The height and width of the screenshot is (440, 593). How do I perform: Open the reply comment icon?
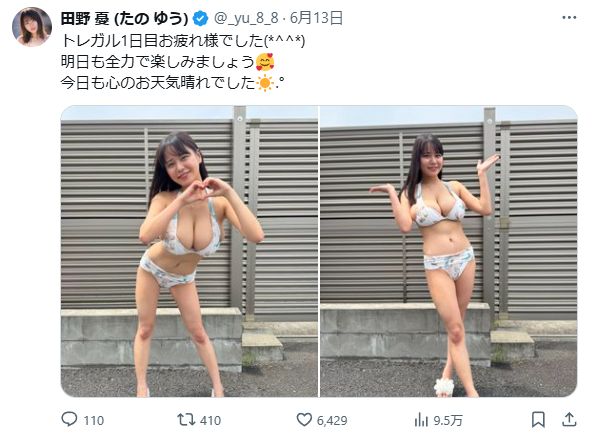(x=69, y=419)
